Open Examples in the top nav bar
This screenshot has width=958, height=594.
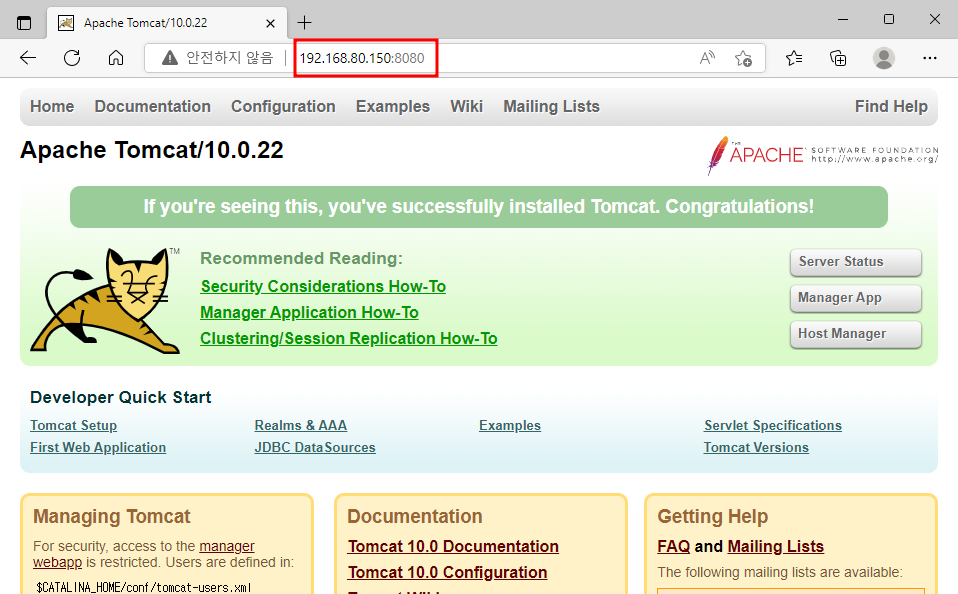click(393, 106)
